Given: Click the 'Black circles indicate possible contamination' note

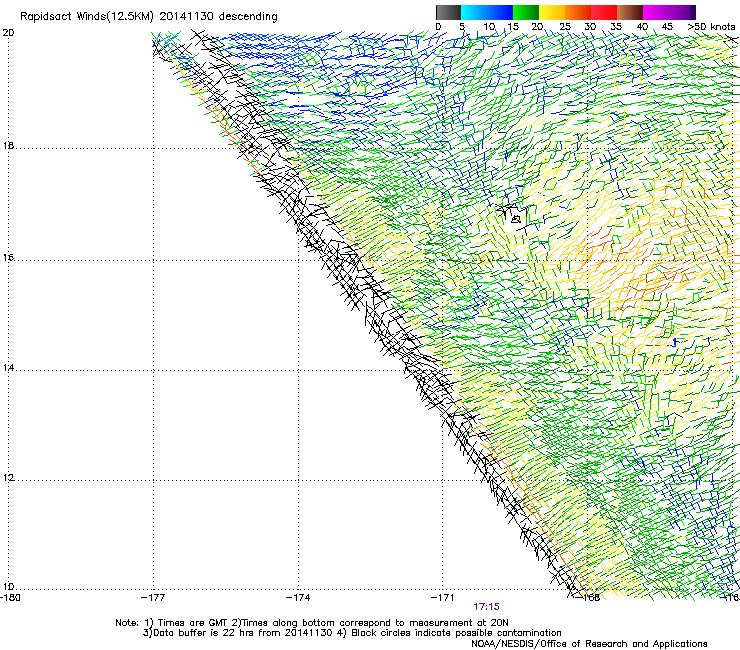Looking at the screenshot, I should (x=456, y=633).
